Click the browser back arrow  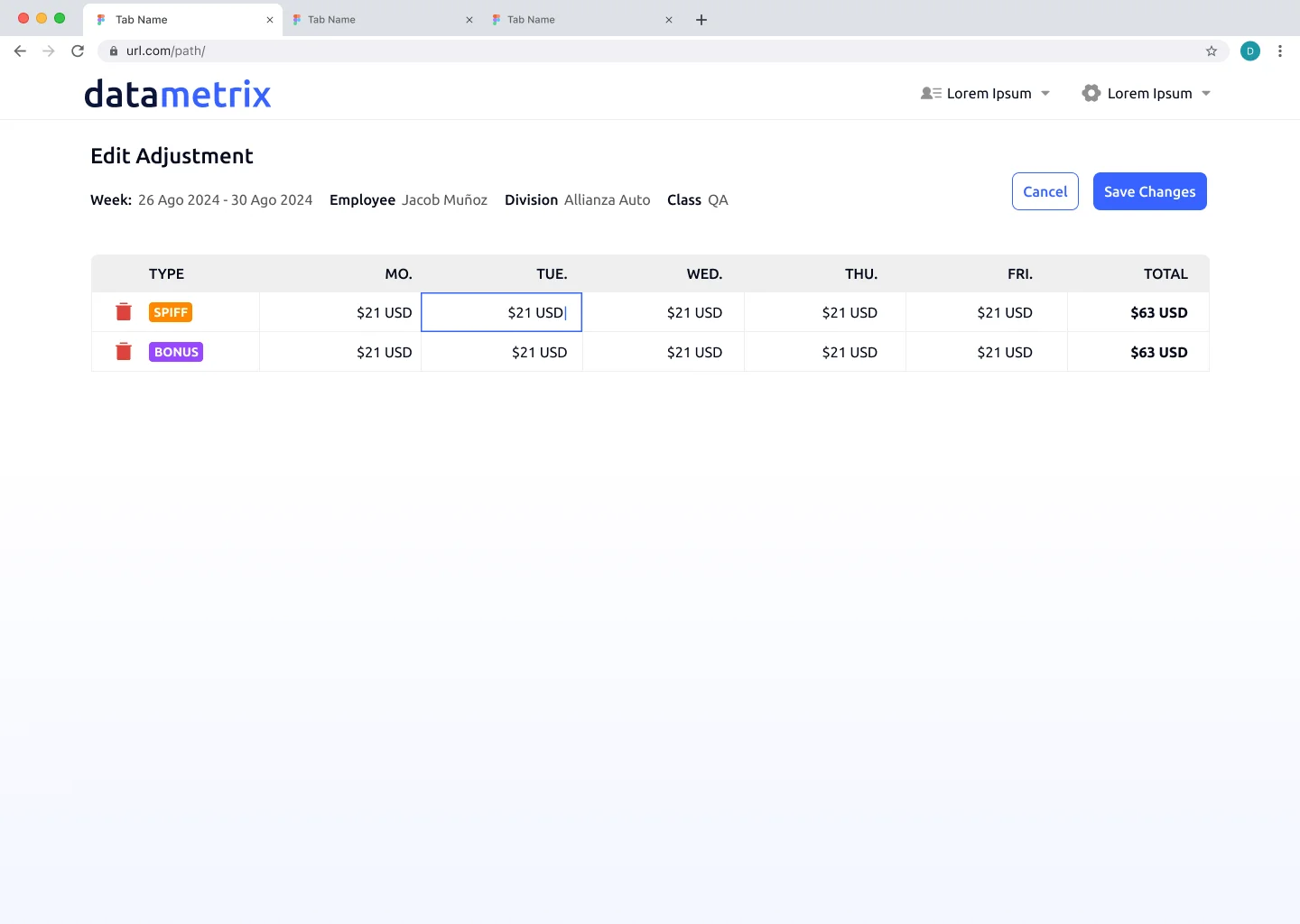click(20, 51)
